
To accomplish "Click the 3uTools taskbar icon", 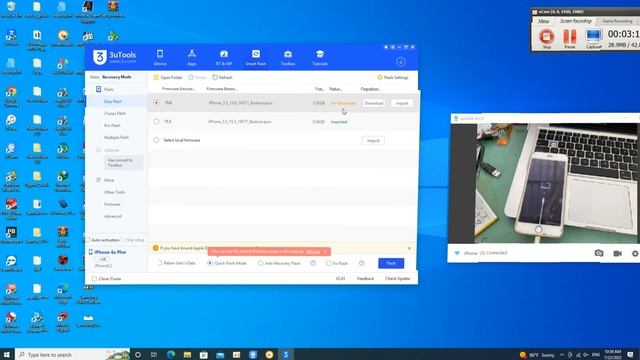I will [x=286, y=355].
